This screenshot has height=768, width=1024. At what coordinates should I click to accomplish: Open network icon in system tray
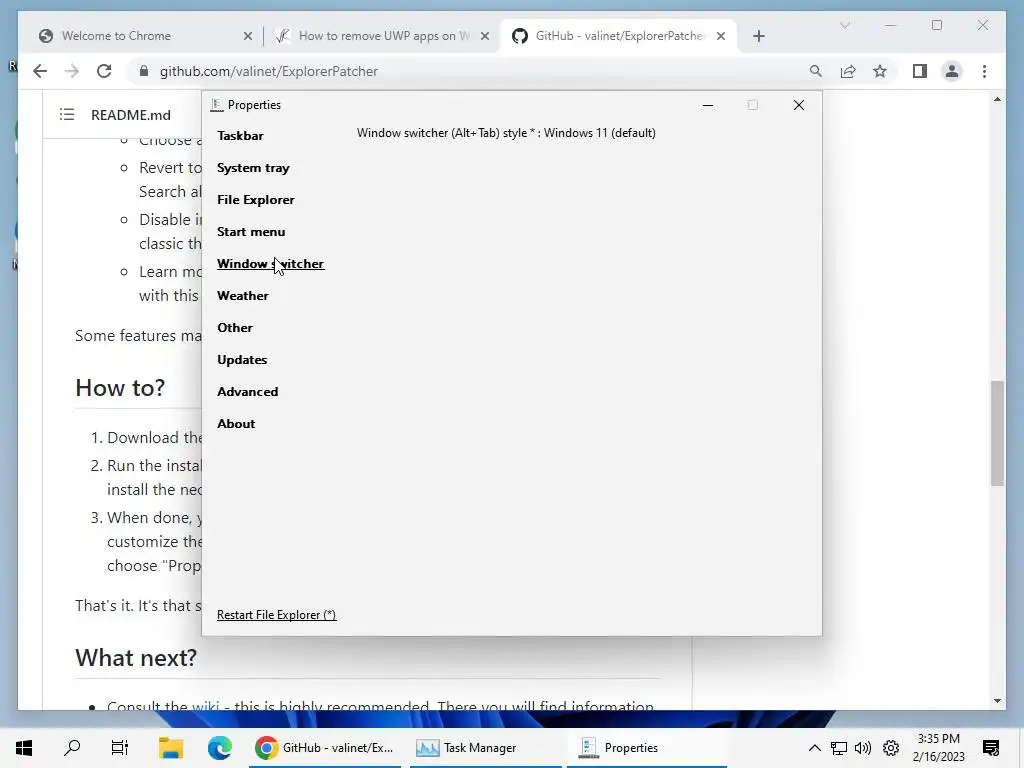pos(839,748)
